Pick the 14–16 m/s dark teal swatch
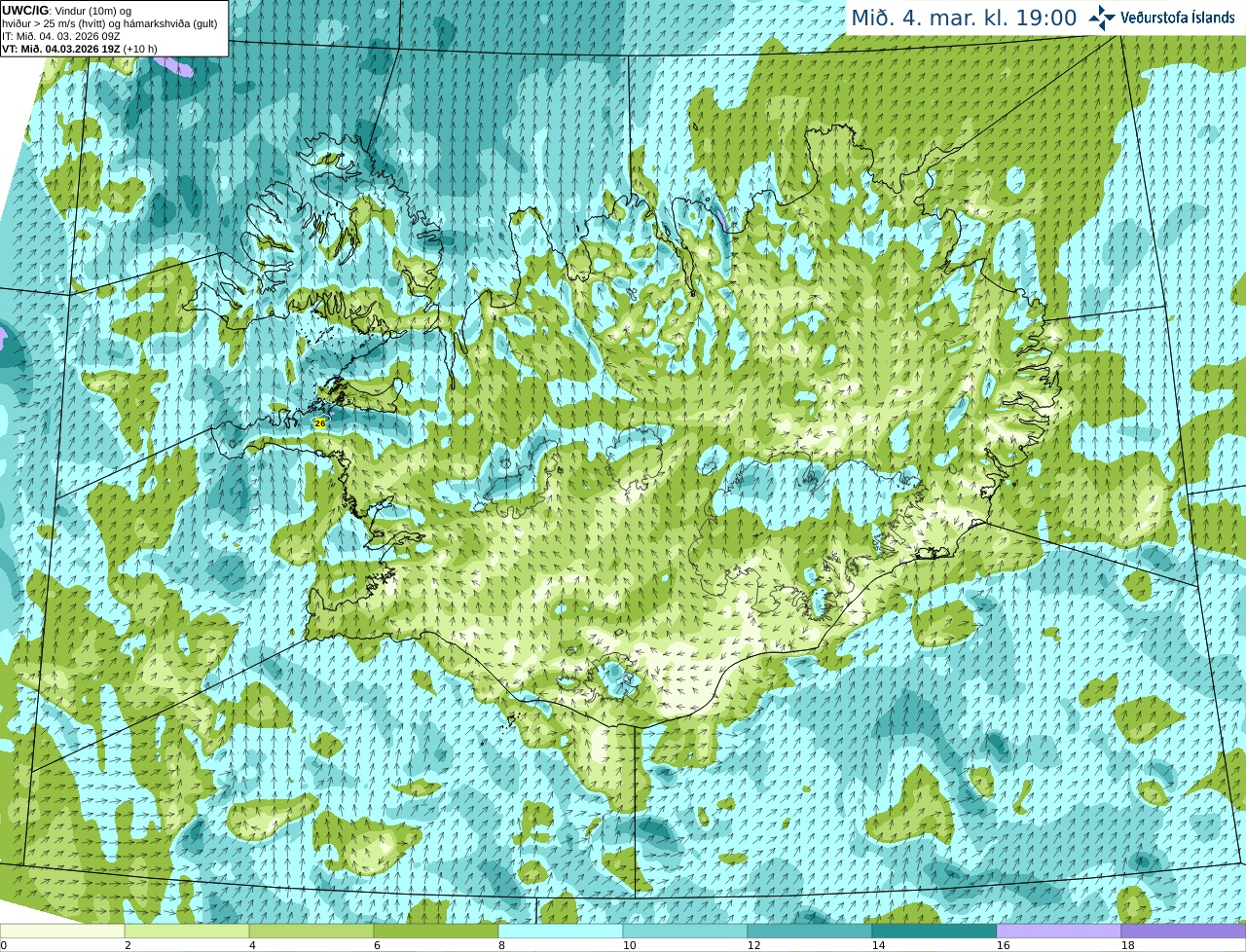 (934, 932)
